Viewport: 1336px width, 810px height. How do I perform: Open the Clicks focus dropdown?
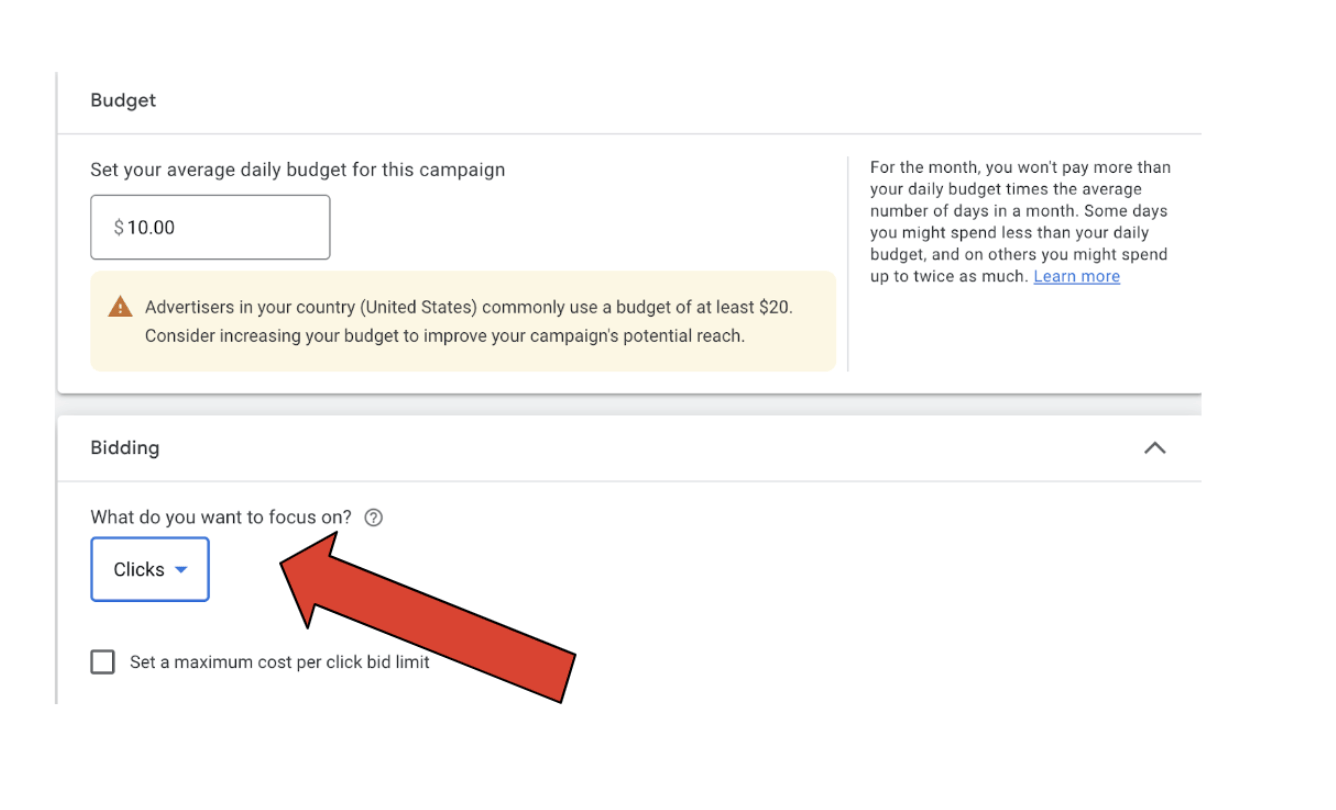point(149,569)
